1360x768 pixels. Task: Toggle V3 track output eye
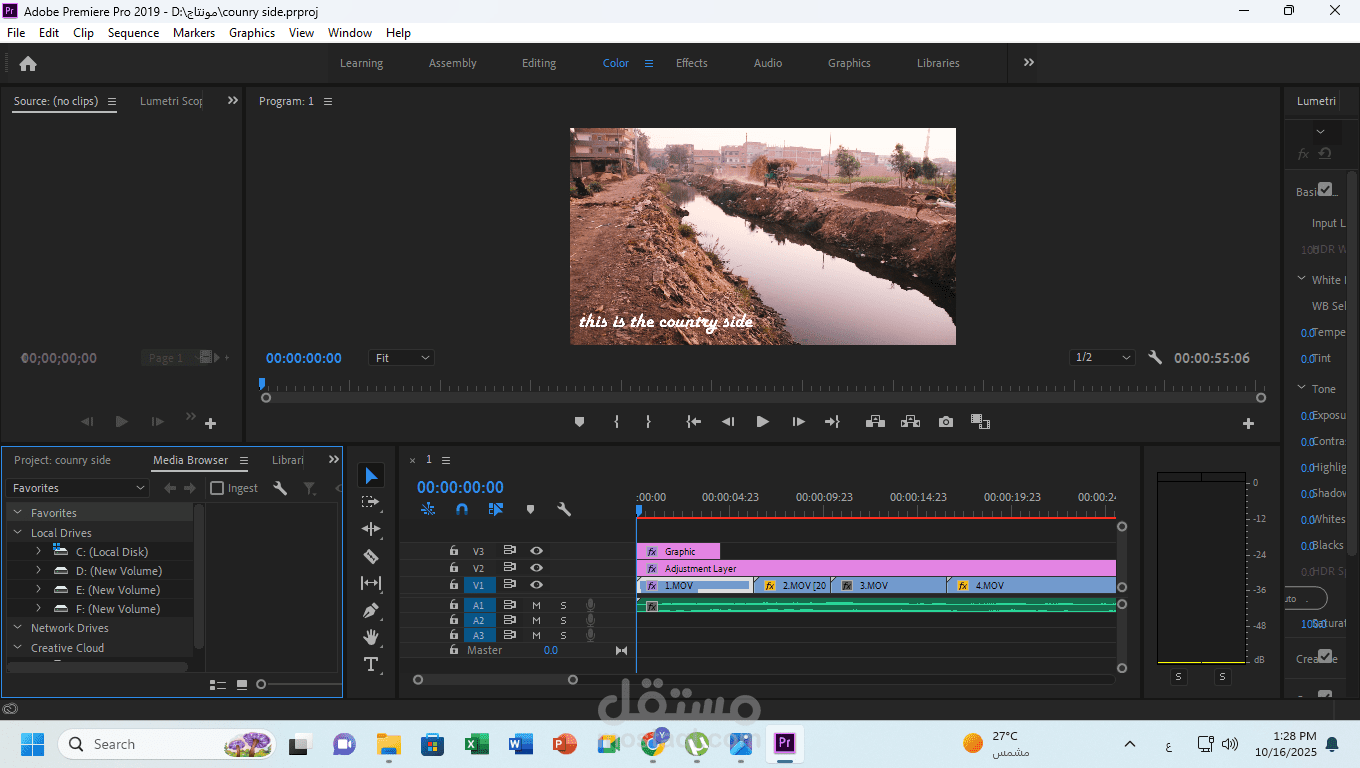tap(536, 551)
